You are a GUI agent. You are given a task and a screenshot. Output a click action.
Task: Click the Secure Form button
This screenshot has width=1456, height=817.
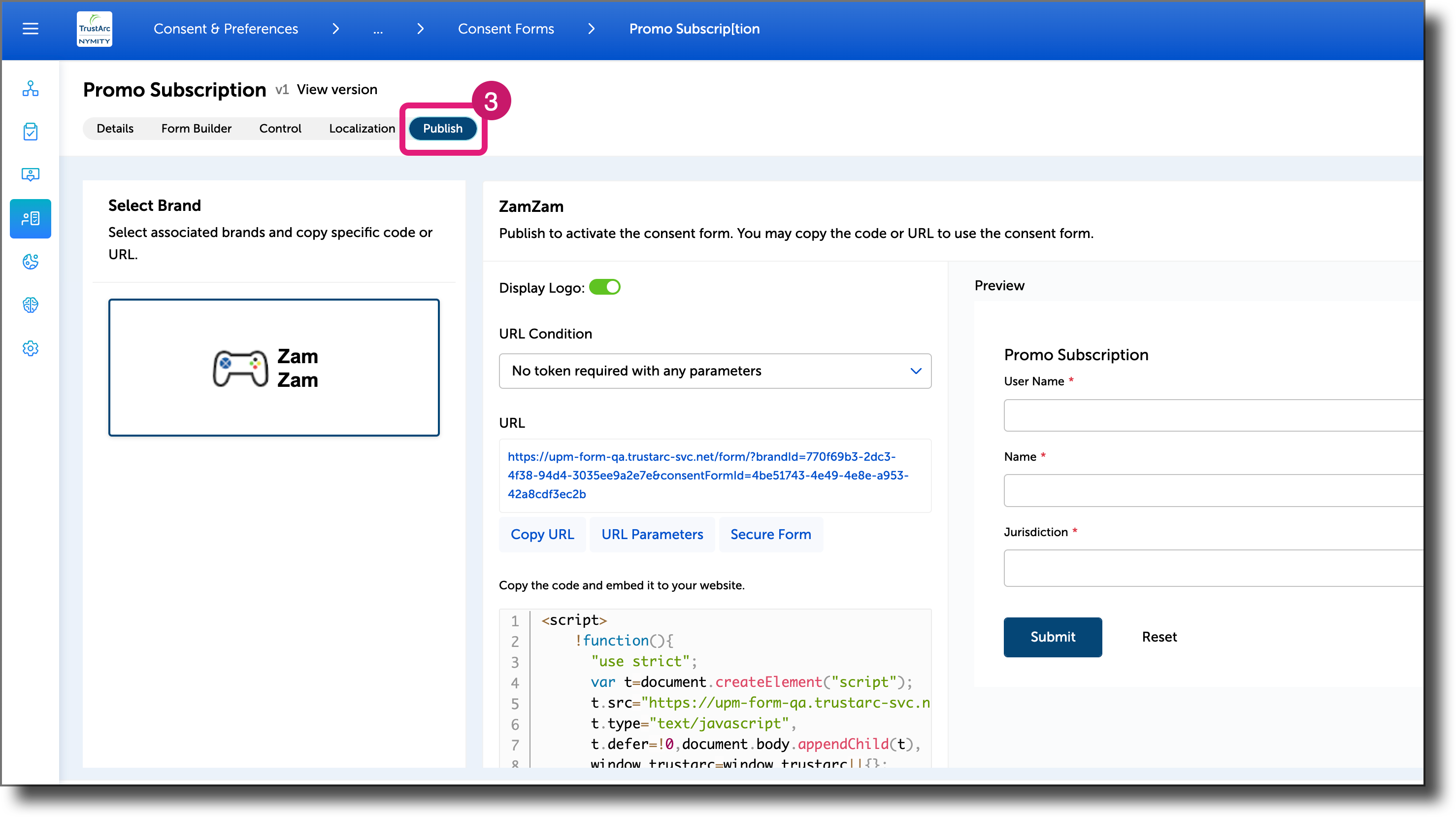[x=770, y=534]
